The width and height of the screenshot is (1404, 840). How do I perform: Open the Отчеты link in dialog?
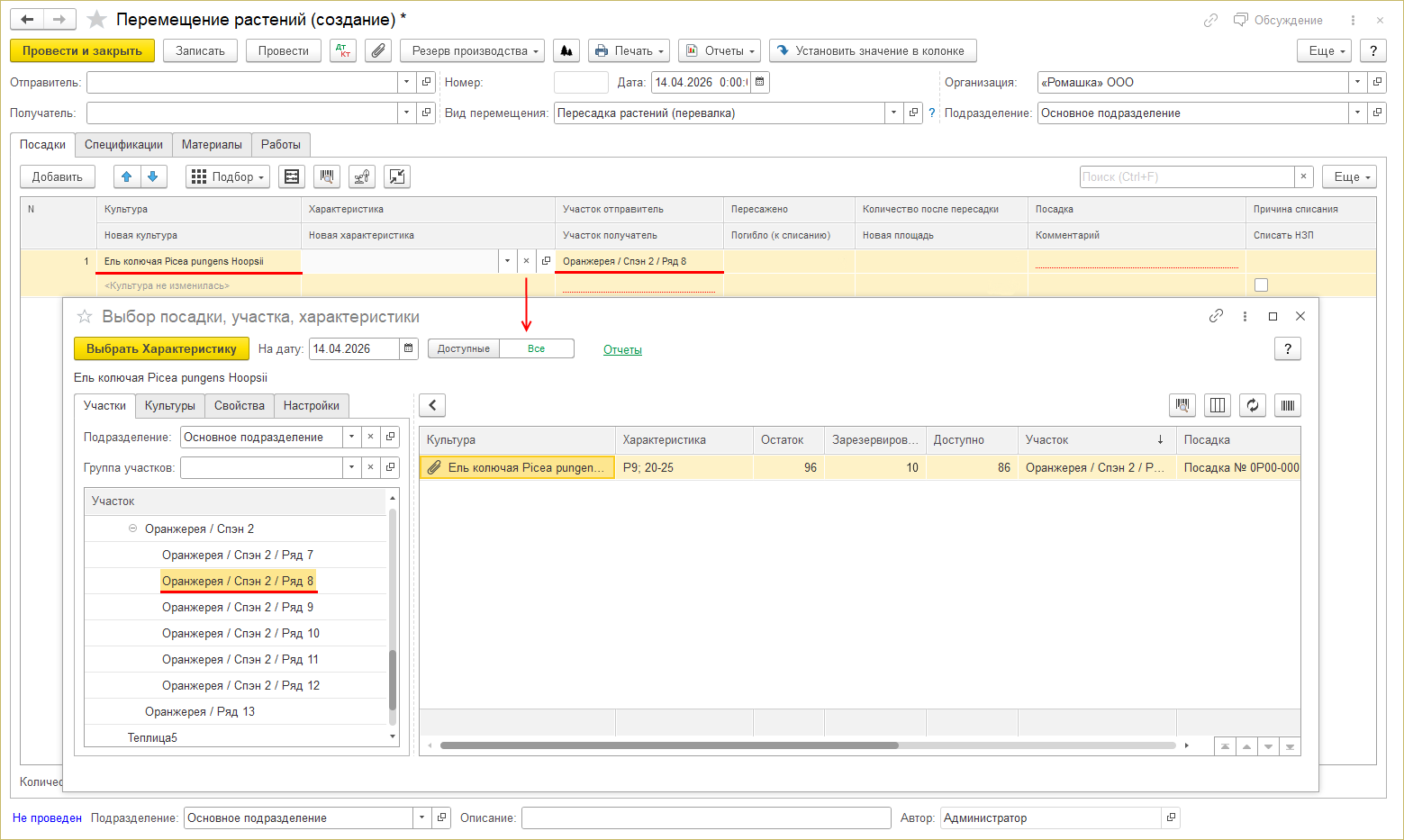[x=622, y=350]
